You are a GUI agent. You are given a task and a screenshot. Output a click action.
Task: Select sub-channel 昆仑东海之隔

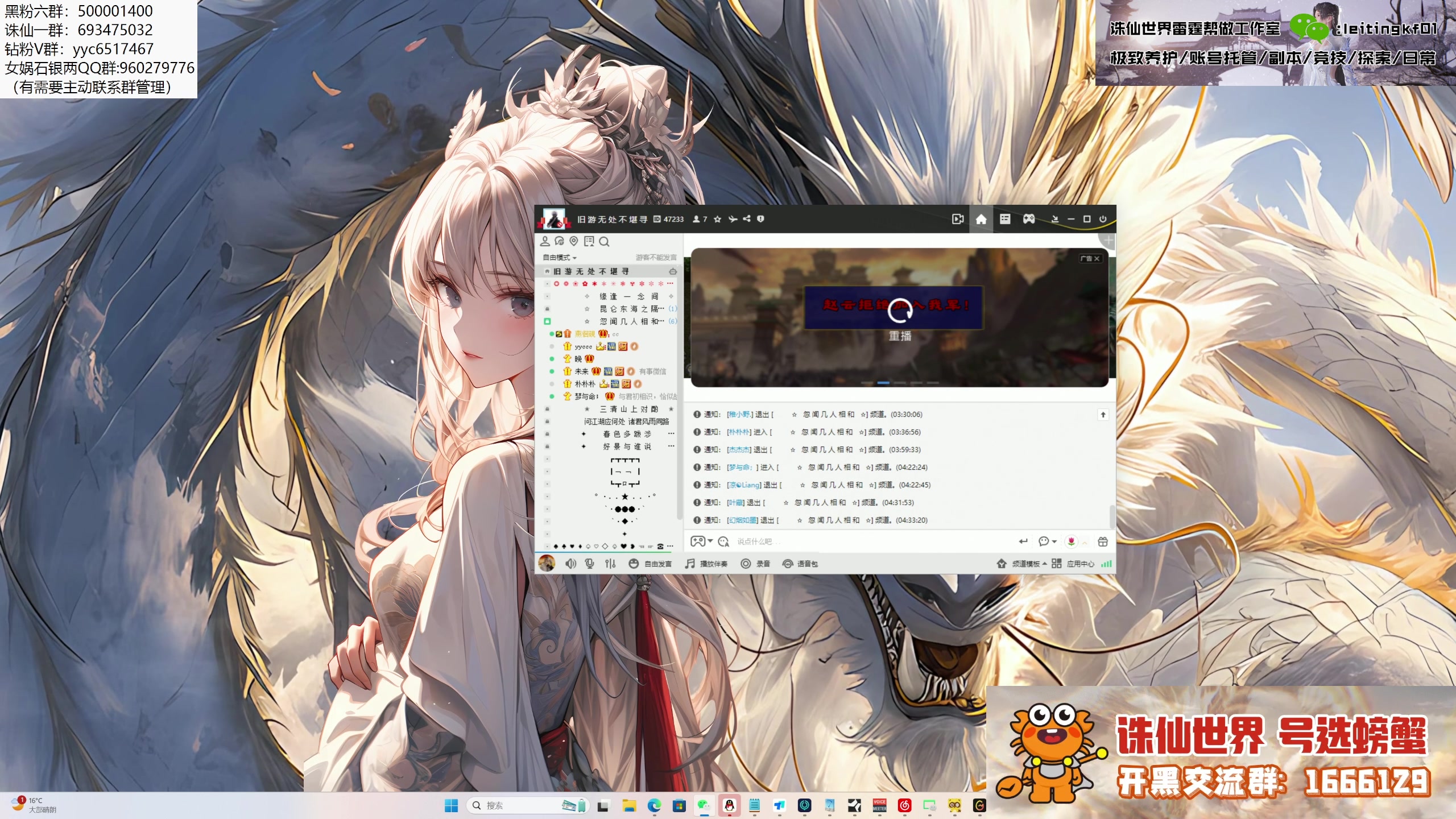tap(631, 309)
